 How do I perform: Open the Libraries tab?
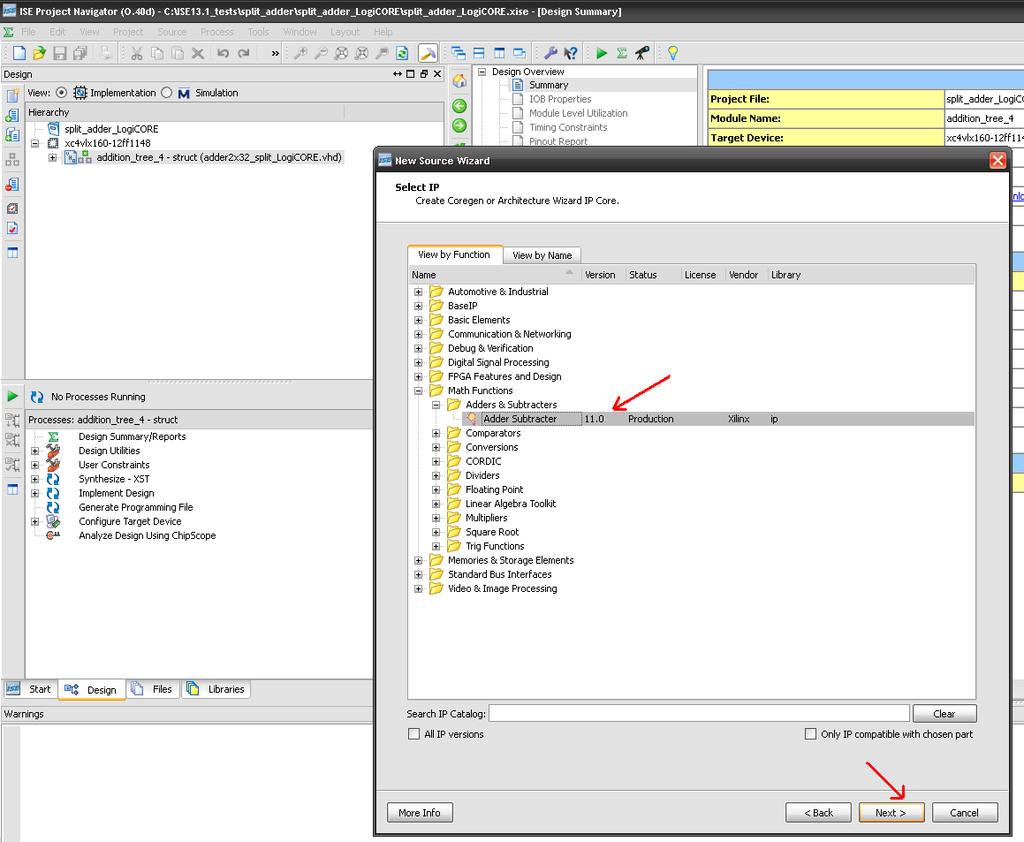click(x=216, y=689)
